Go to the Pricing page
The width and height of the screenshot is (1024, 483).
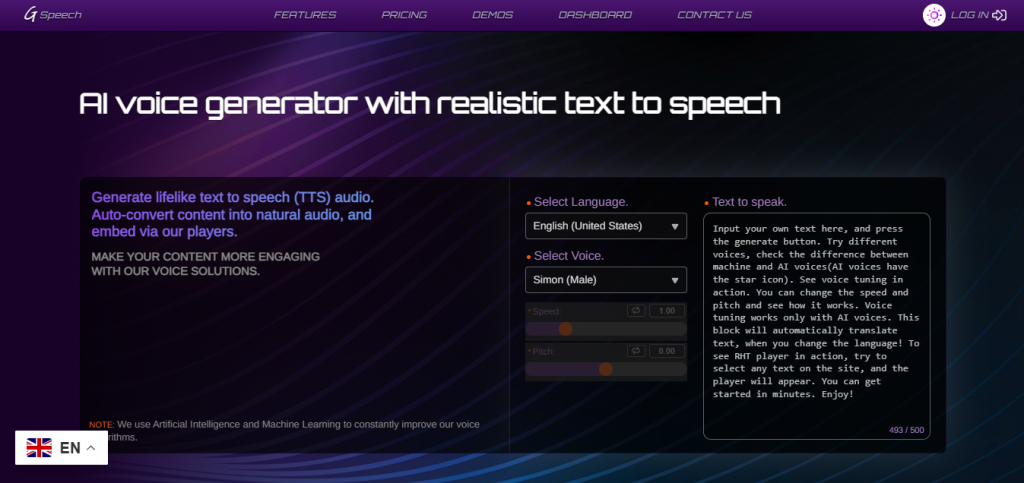[x=404, y=15]
